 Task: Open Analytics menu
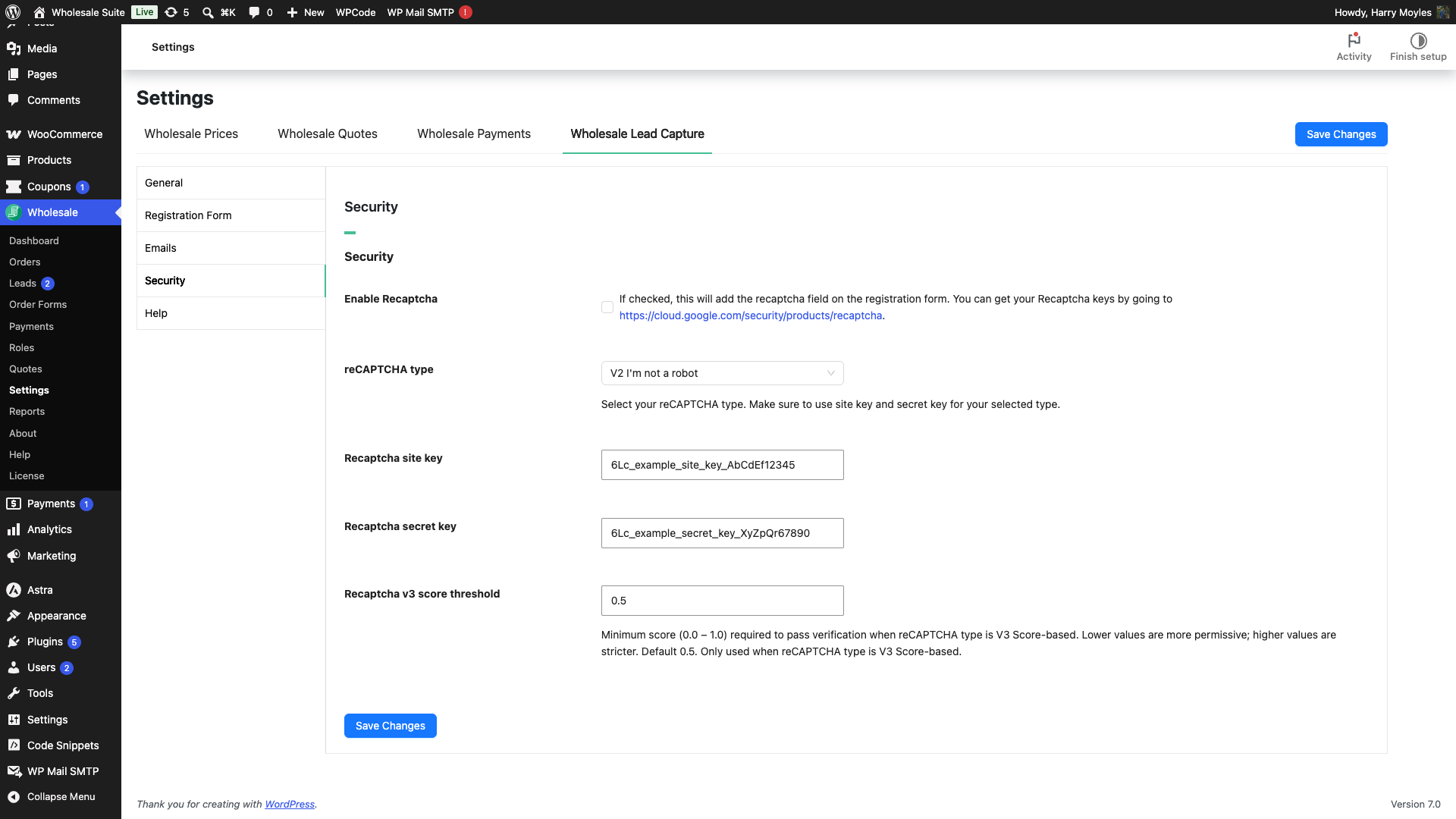pyautogui.click(x=61, y=529)
